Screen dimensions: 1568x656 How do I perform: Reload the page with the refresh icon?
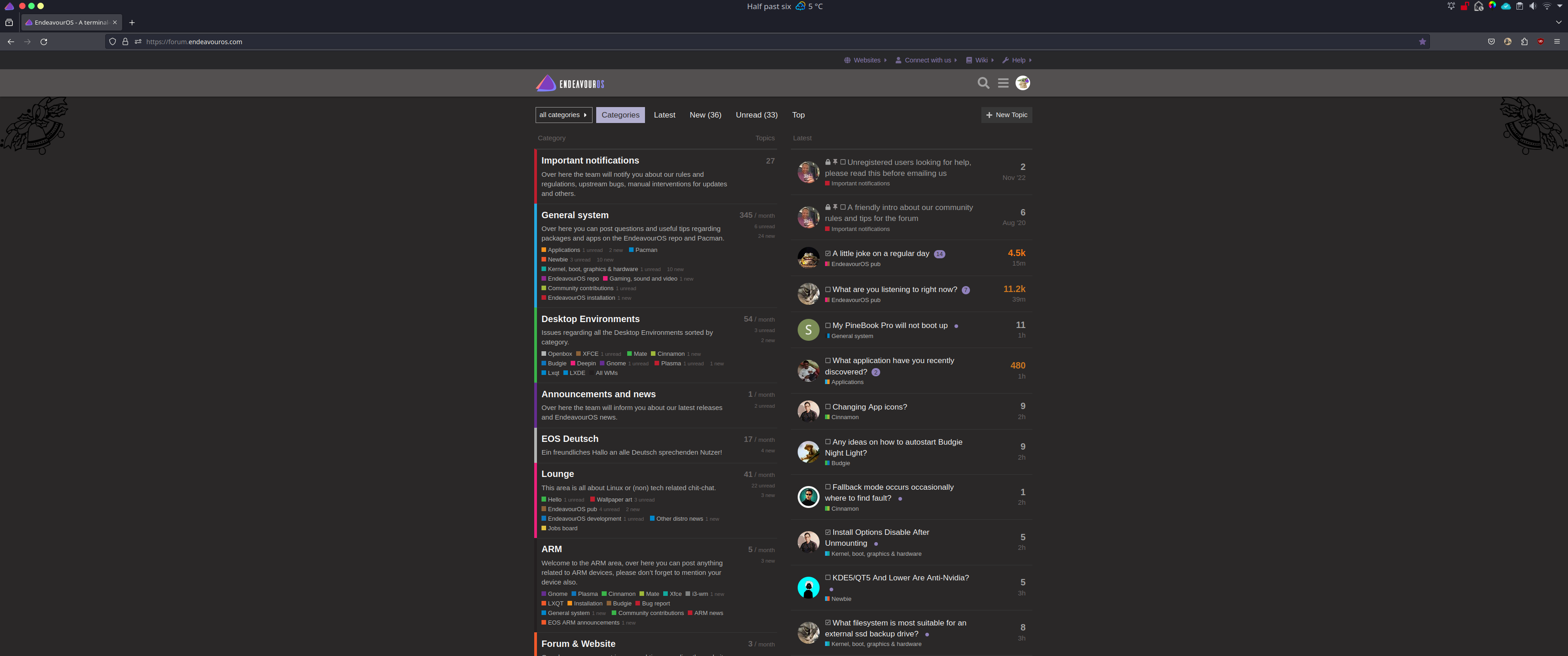coord(44,41)
